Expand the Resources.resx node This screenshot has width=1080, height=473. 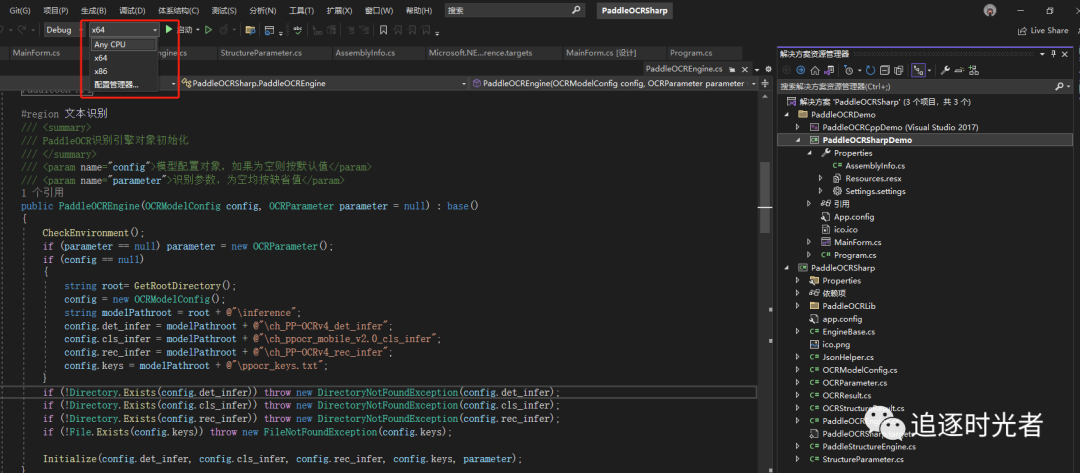point(822,178)
